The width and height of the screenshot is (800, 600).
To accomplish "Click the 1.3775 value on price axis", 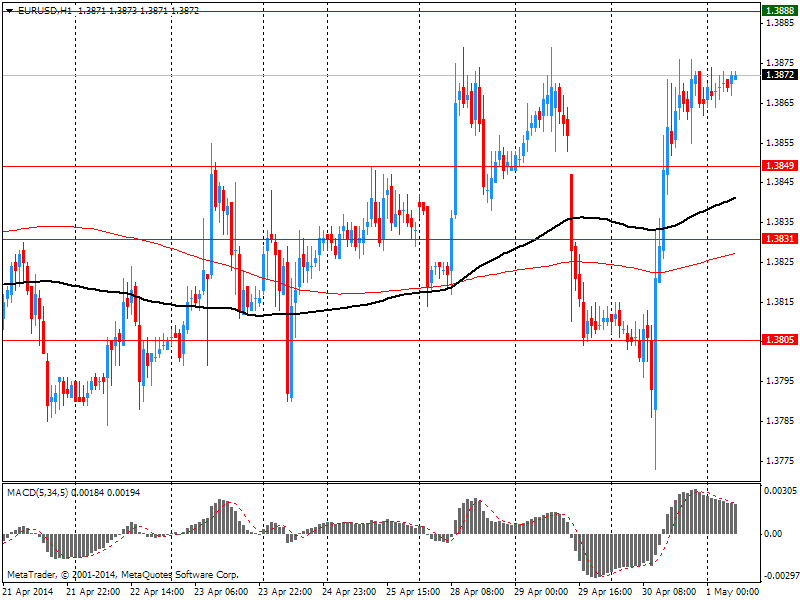I will click(779, 461).
